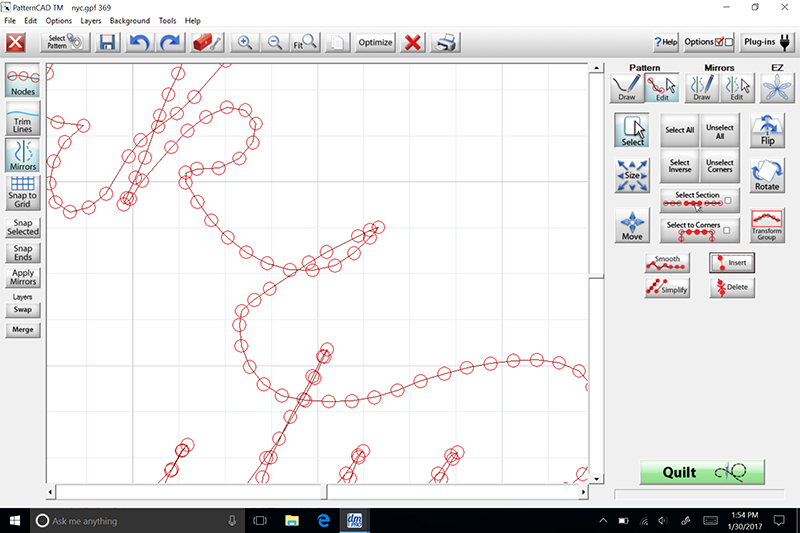Screen dimensions: 800x533
Task: Click the Save floppy disk icon
Action: tap(107, 43)
